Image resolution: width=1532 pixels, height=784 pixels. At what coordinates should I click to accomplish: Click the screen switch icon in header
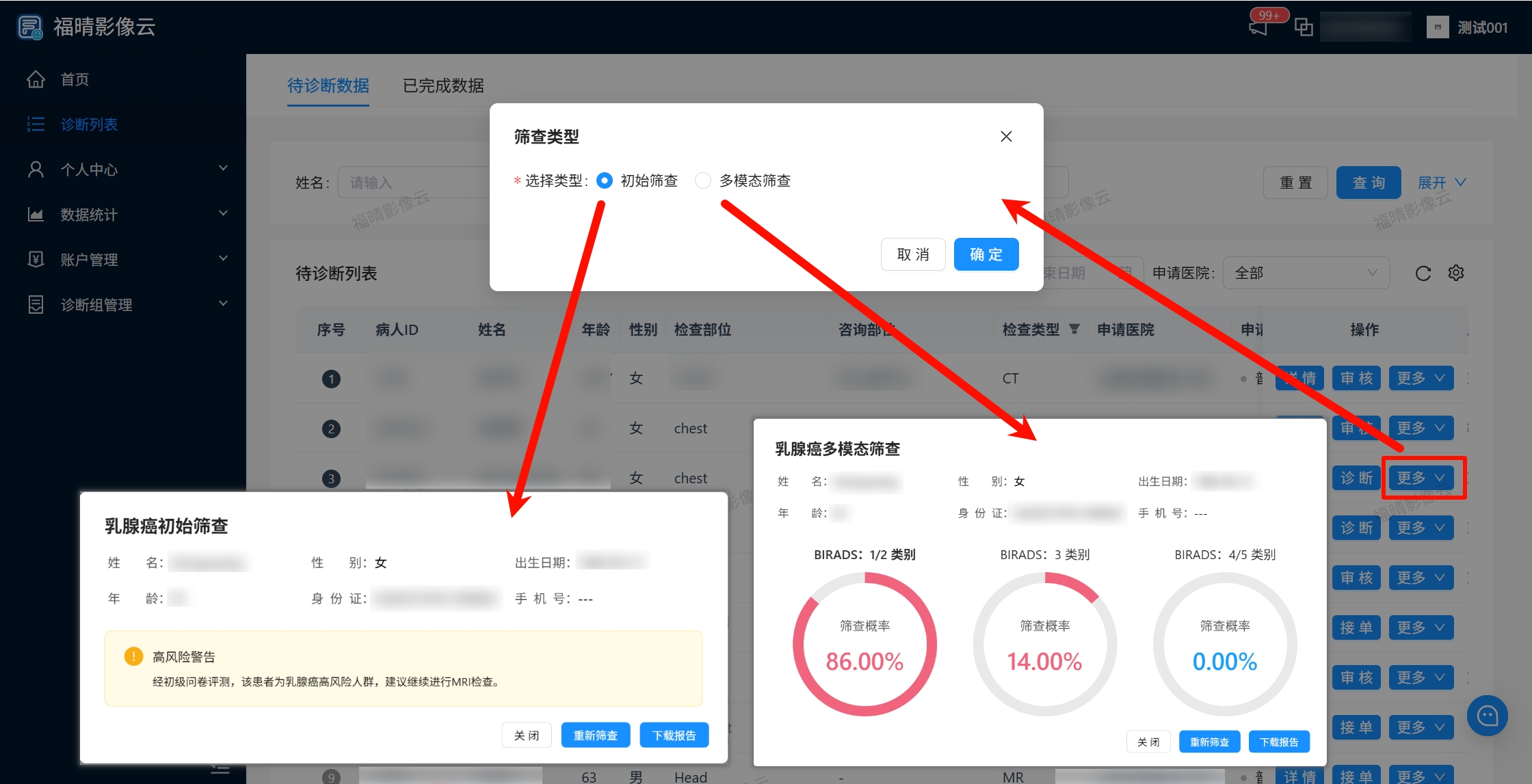[x=1304, y=27]
